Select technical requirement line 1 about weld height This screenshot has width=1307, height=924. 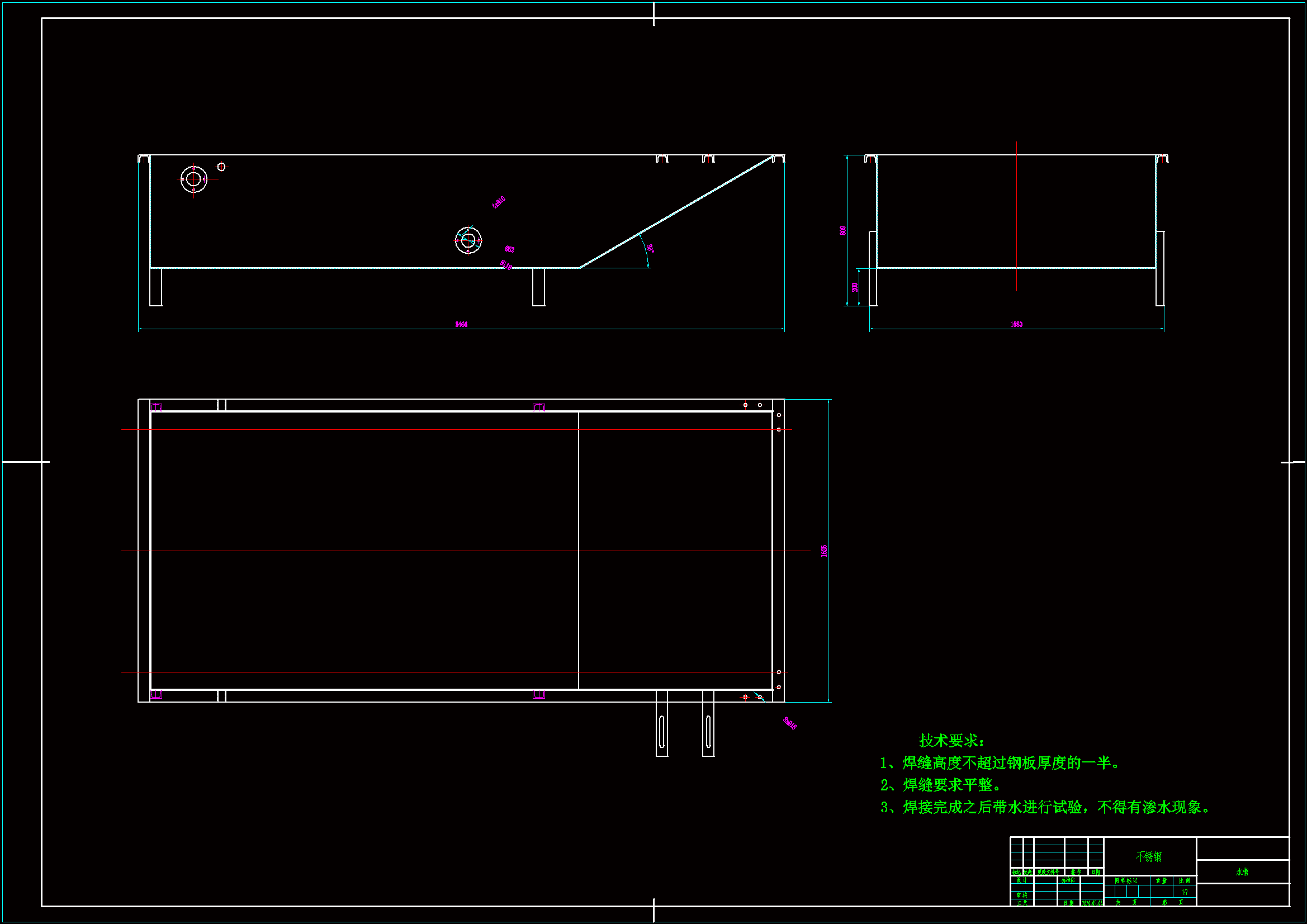[x=1000, y=763]
